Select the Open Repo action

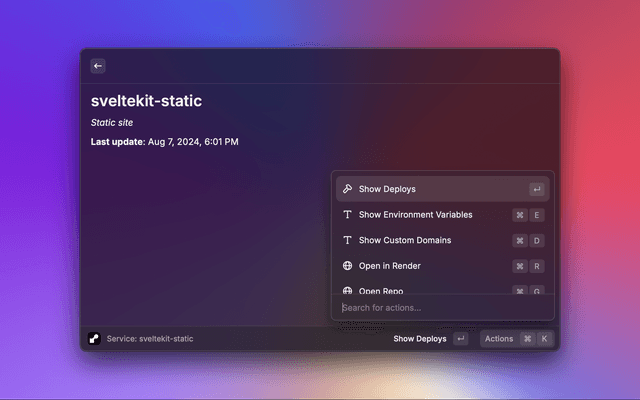pyautogui.click(x=380, y=290)
